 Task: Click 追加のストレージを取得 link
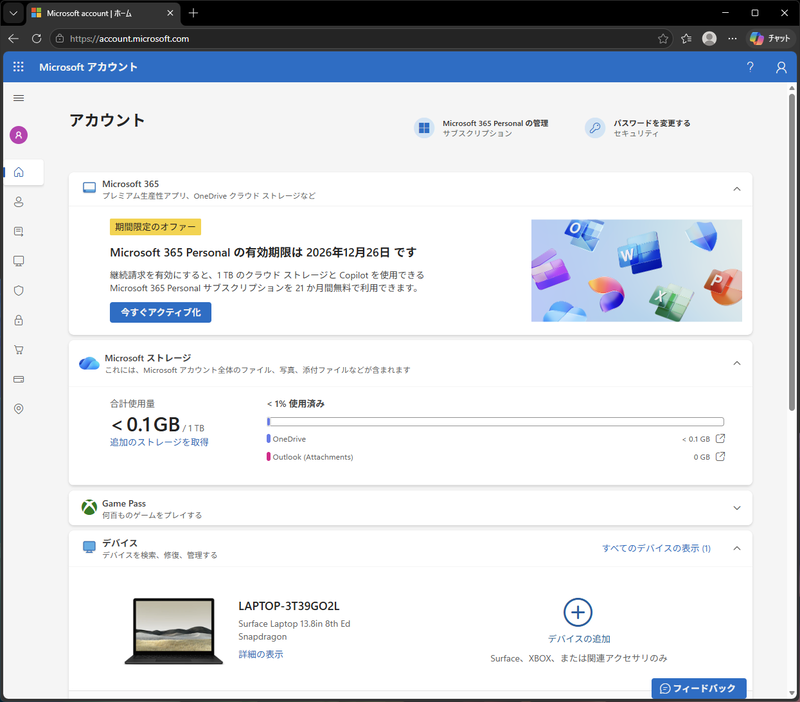pos(159,442)
